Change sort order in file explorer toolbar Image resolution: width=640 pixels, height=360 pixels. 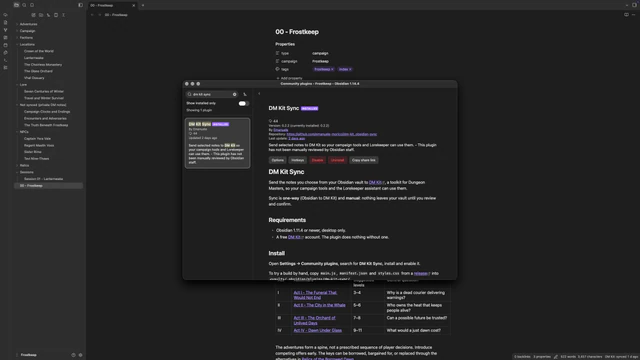pos(48,15)
